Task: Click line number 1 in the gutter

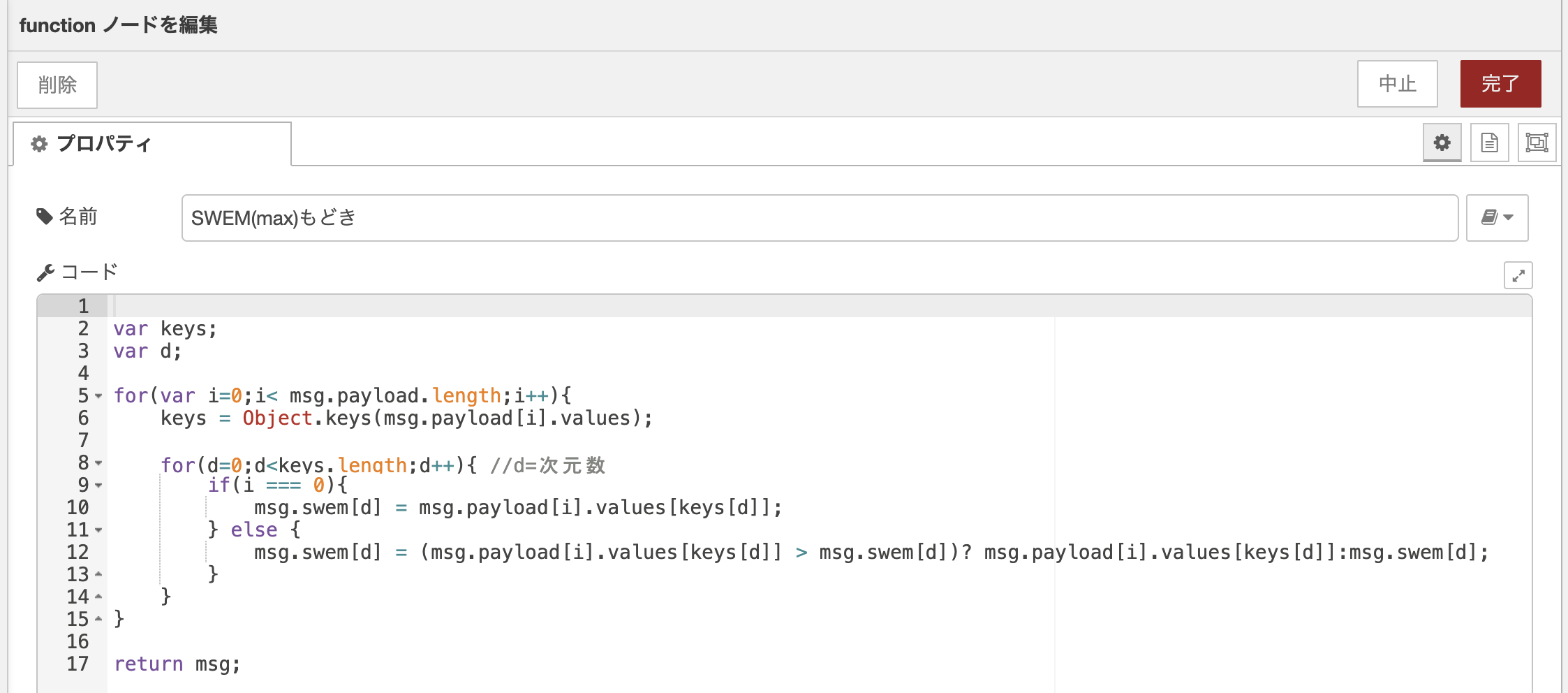Action: [x=83, y=306]
